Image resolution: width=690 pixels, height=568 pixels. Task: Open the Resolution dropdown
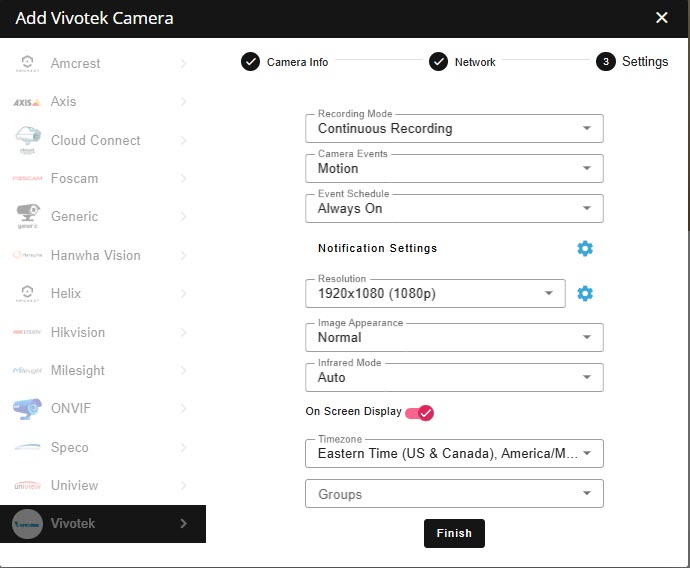click(435, 293)
